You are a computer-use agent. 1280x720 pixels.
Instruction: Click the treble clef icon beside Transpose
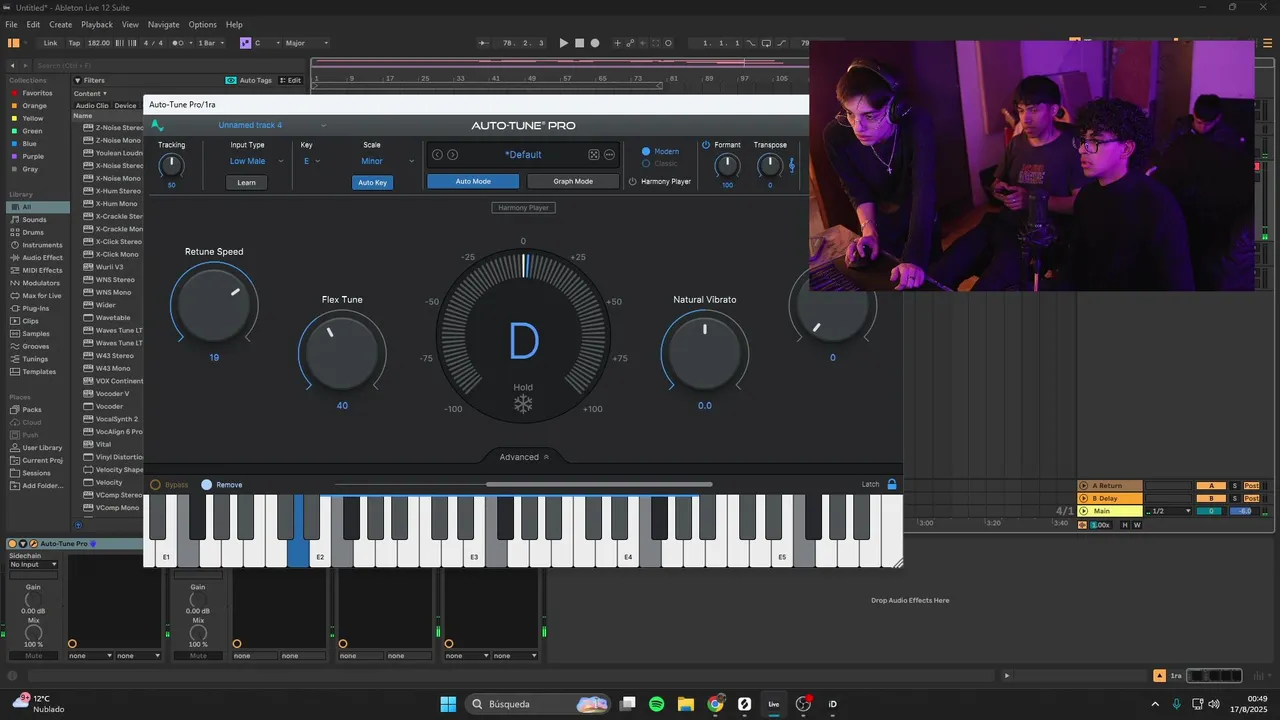point(793,166)
